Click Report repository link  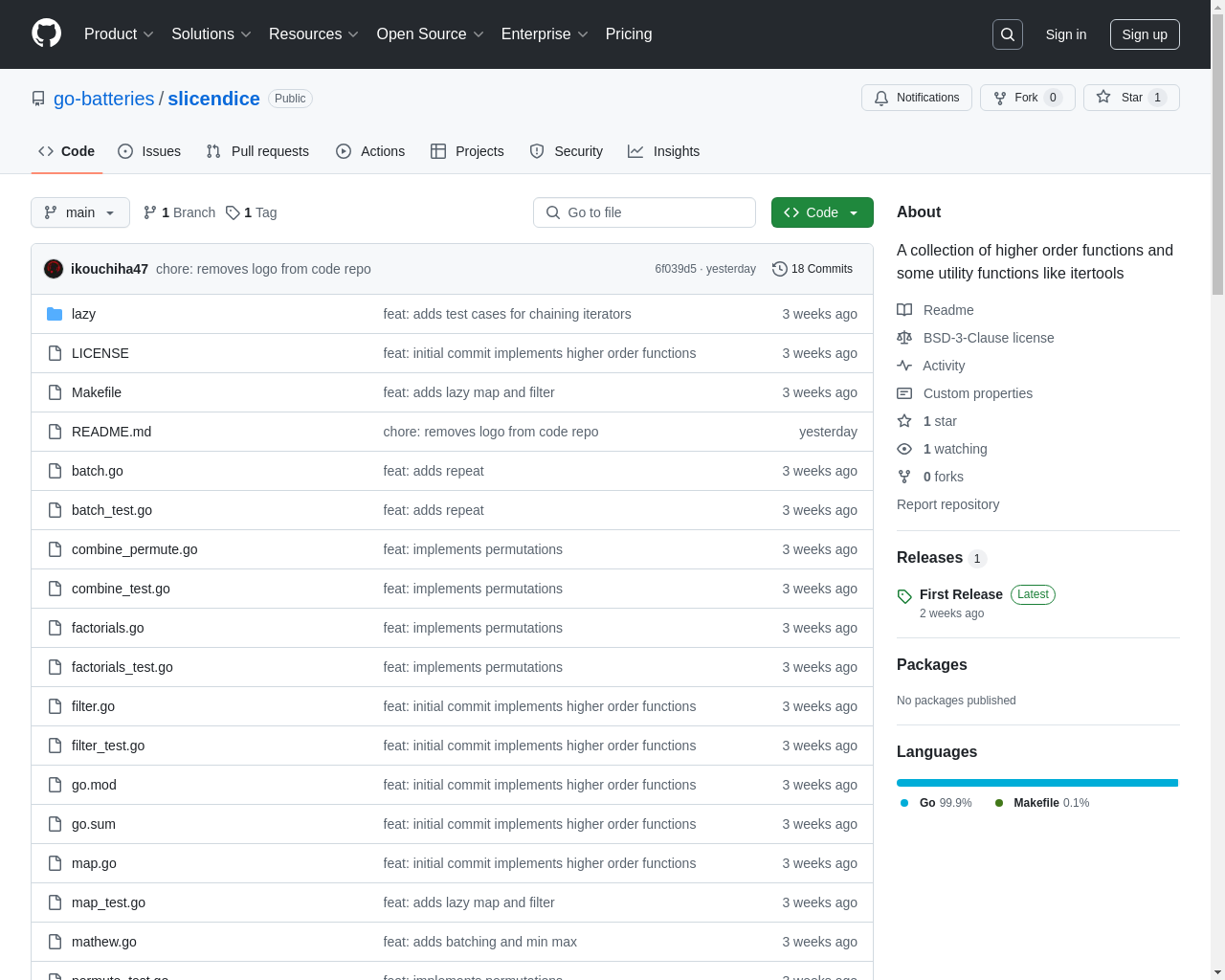coord(947,504)
